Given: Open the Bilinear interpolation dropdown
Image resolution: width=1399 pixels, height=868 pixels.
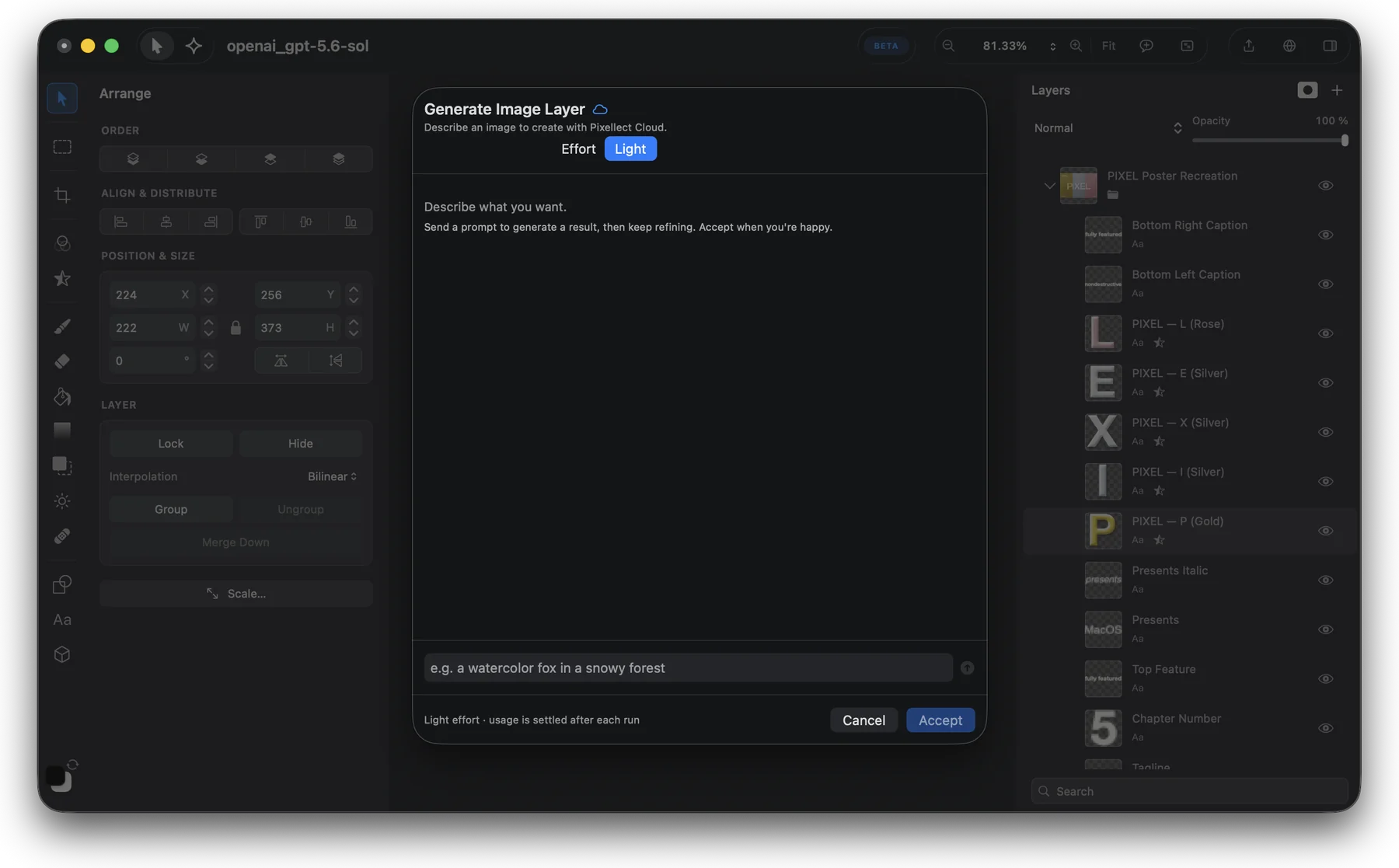Looking at the screenshot, I should point(332,476).
